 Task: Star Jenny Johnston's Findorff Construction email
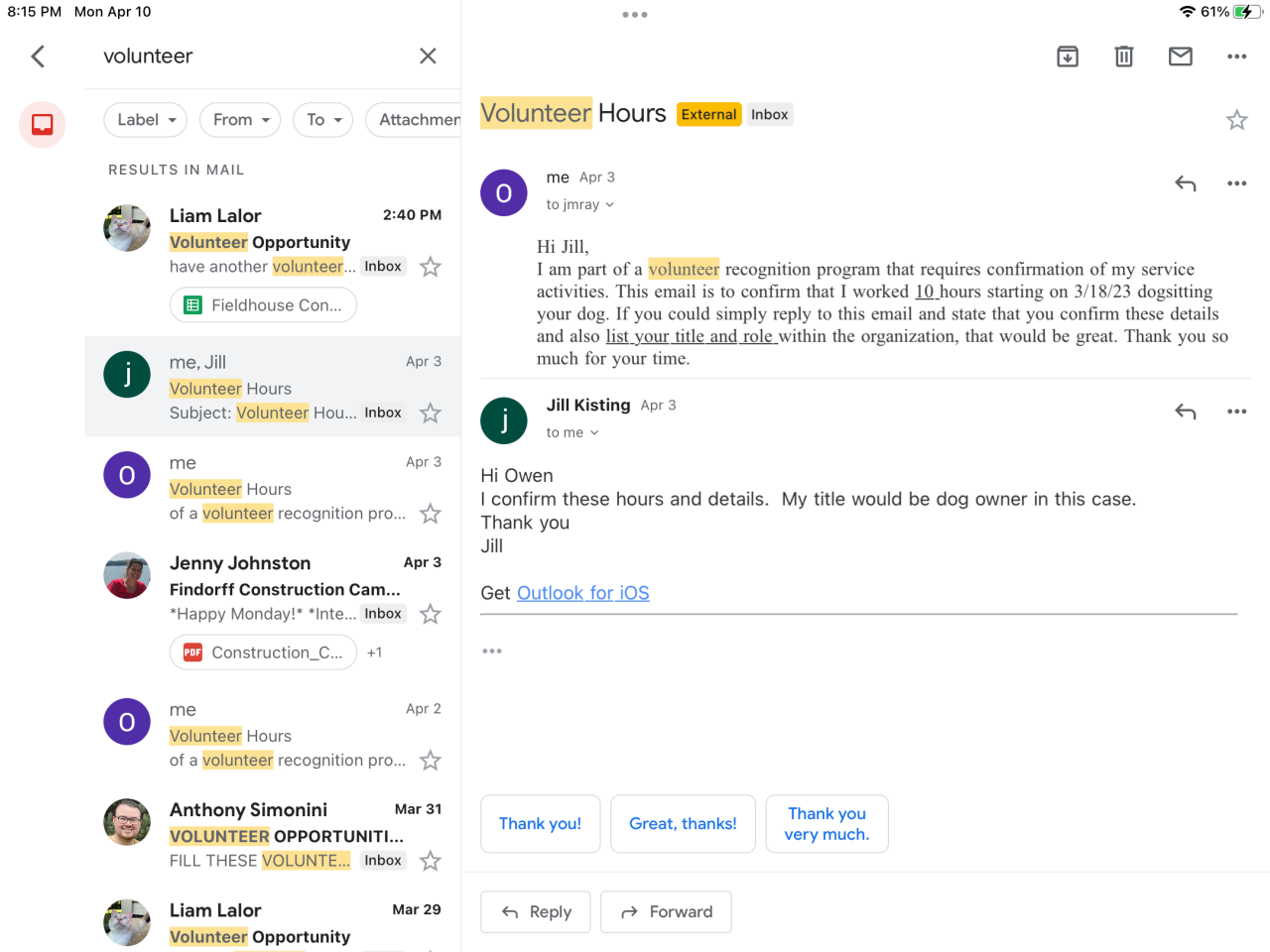[x=430, y=614]
